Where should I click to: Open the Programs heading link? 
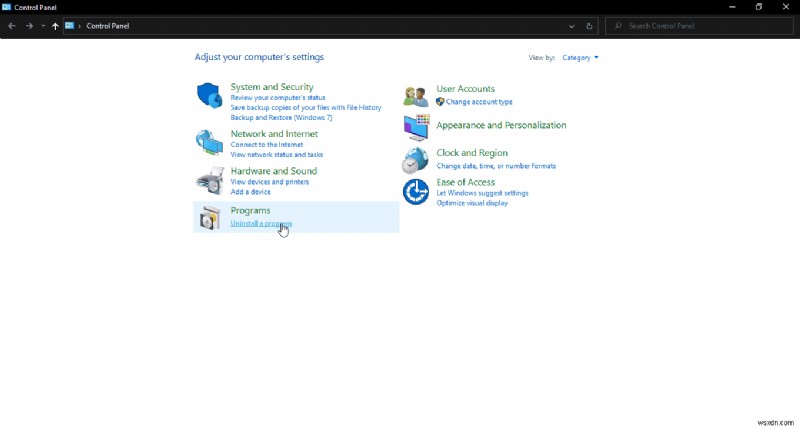click(251, 210)
